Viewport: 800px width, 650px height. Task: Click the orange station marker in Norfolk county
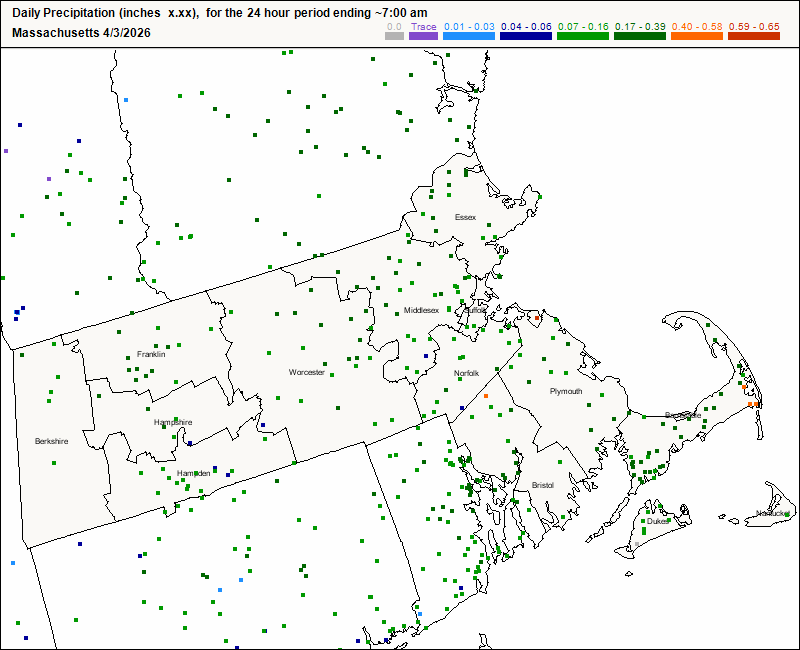click(486, 396)
